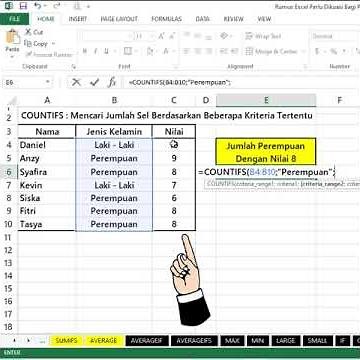The height and width of the screenshot is (360, 360).
Task: Open the AVERAGEIF sheet tab
Action: point(146,341)
